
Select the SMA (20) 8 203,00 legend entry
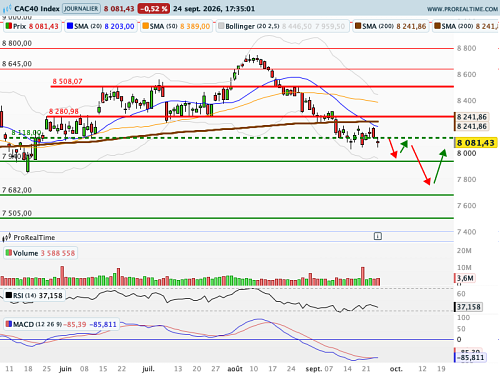pos(101,26)
